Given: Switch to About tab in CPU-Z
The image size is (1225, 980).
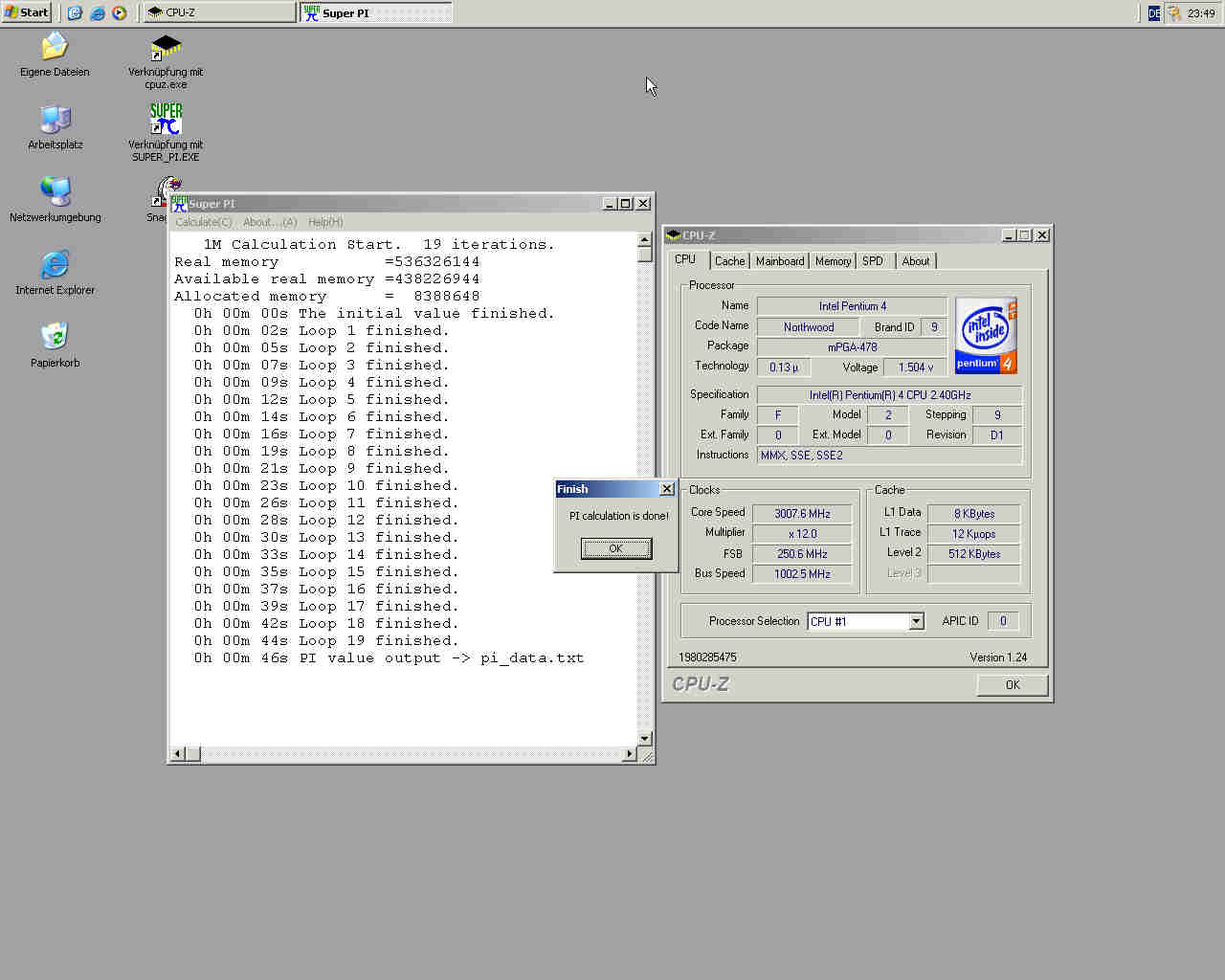Looking at the screenshot, I should coord(916,261).
